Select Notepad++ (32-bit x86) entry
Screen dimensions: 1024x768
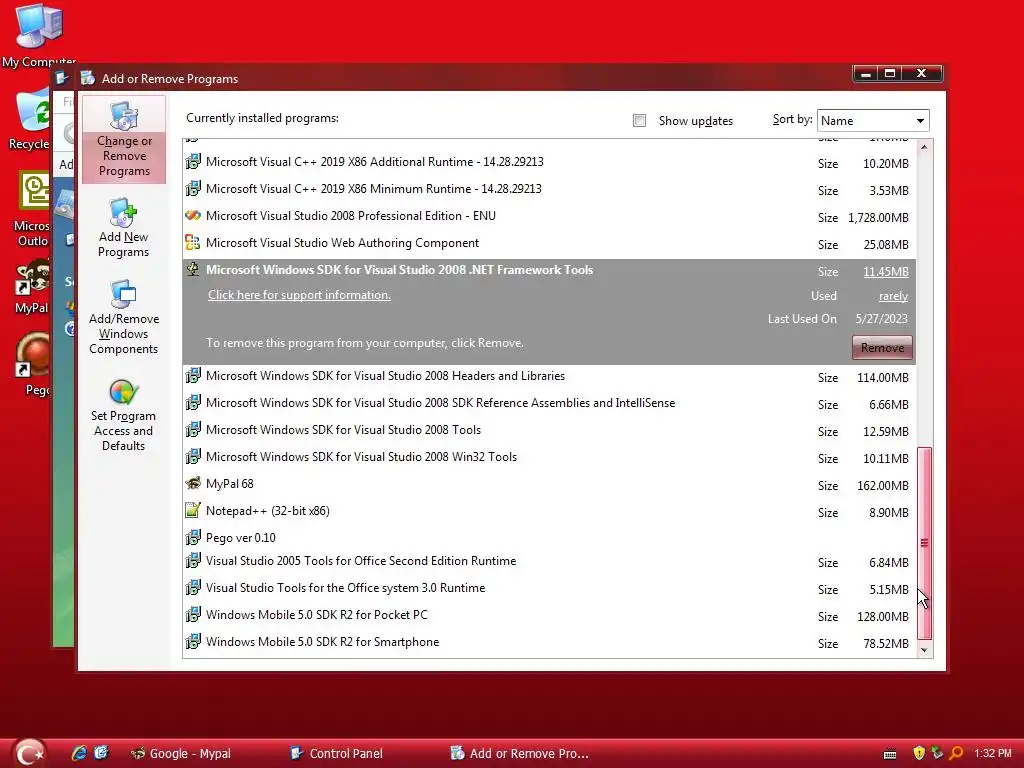pyautogui.click(x=268, y=511)
